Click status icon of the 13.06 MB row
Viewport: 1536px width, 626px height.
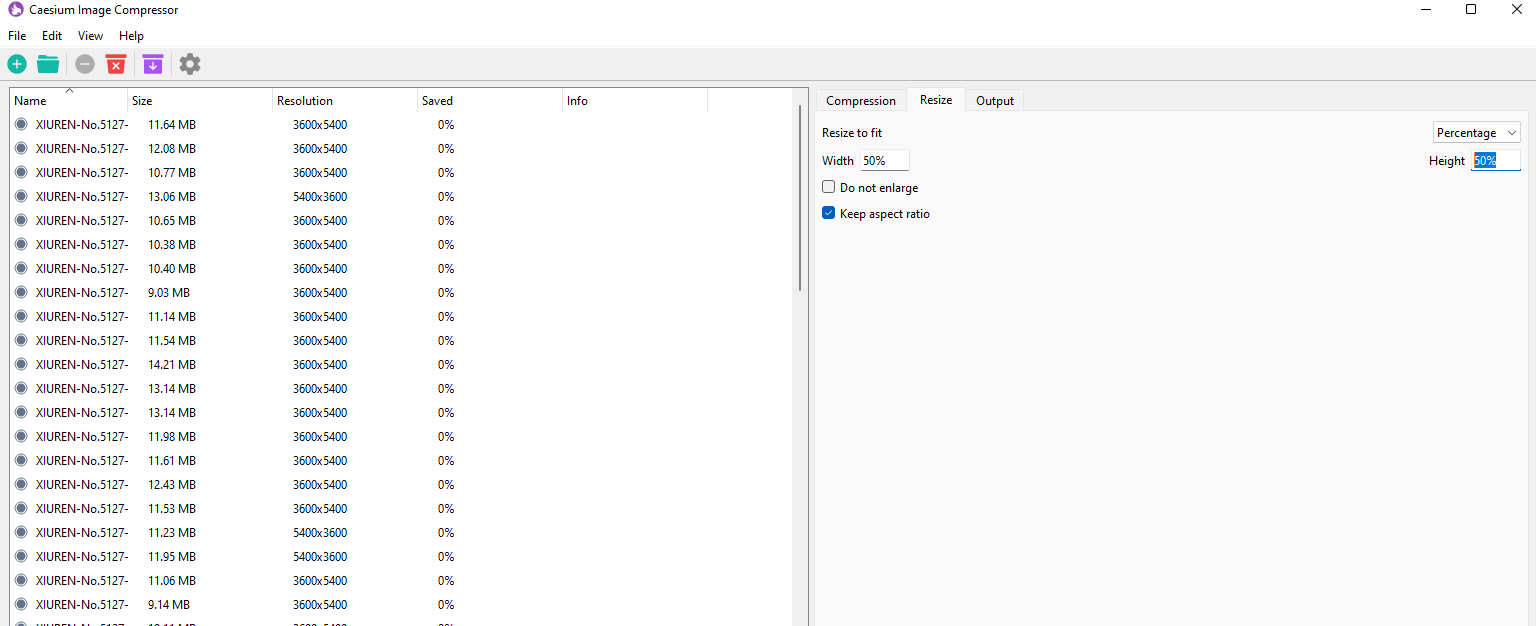21,197
